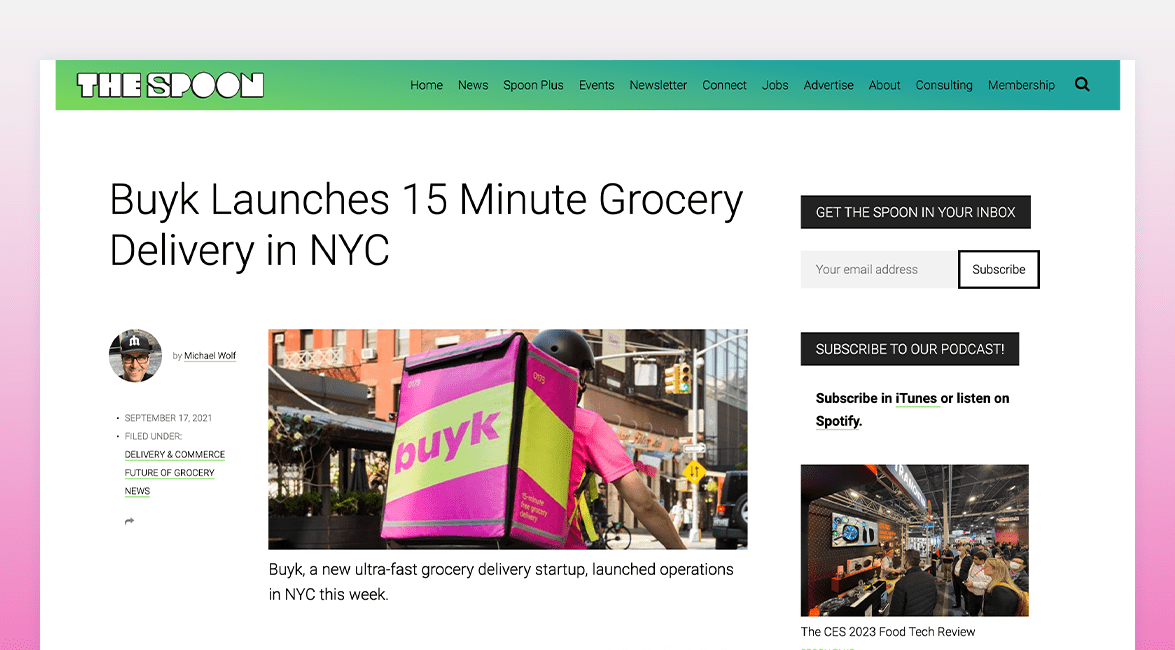Click the Buyk delivery backpack image
1175x650 pixels.
coord(507,439)
